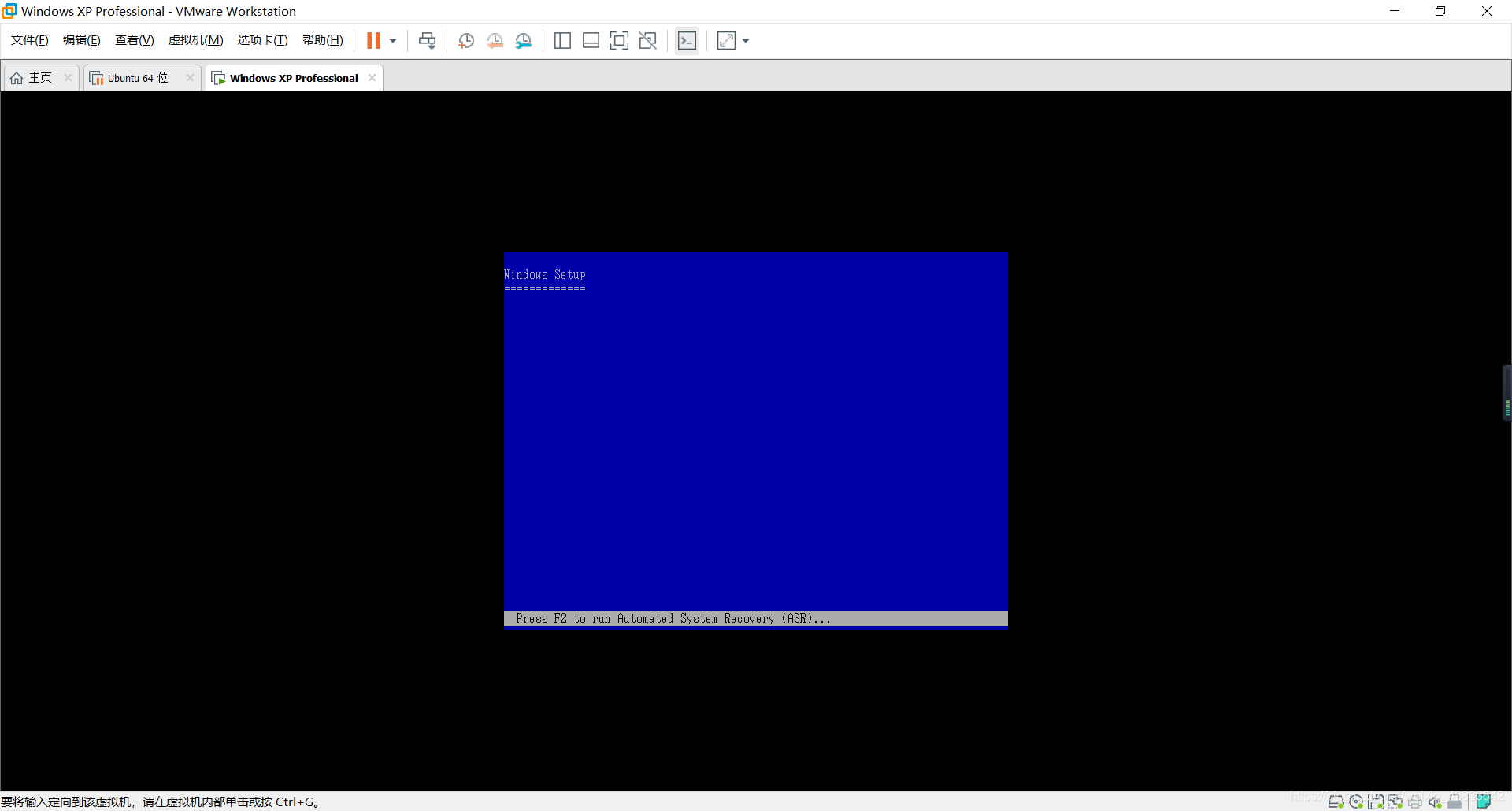This screenshot has height=811, width=1512.
Task: Close the Windows XP Professional tab
Action: (372, 77)
